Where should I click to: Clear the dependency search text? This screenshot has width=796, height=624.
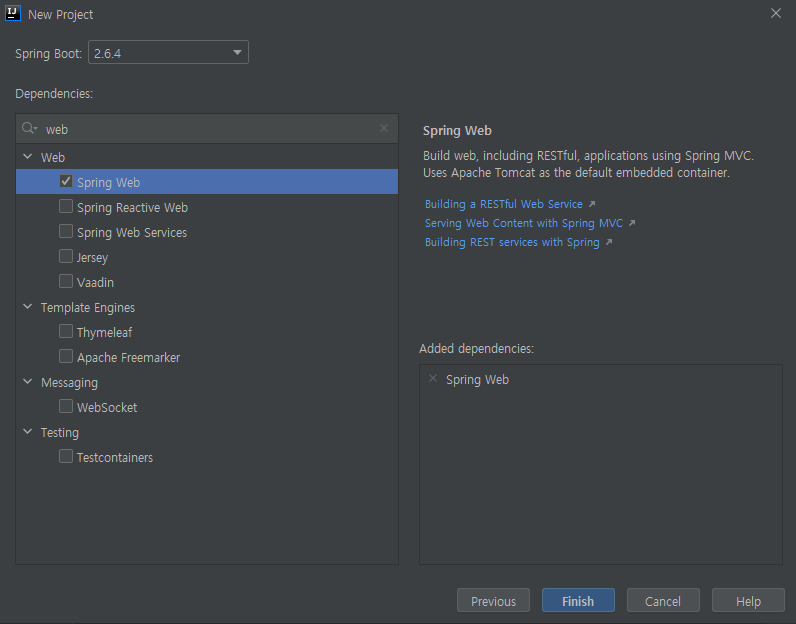(384, 128)
